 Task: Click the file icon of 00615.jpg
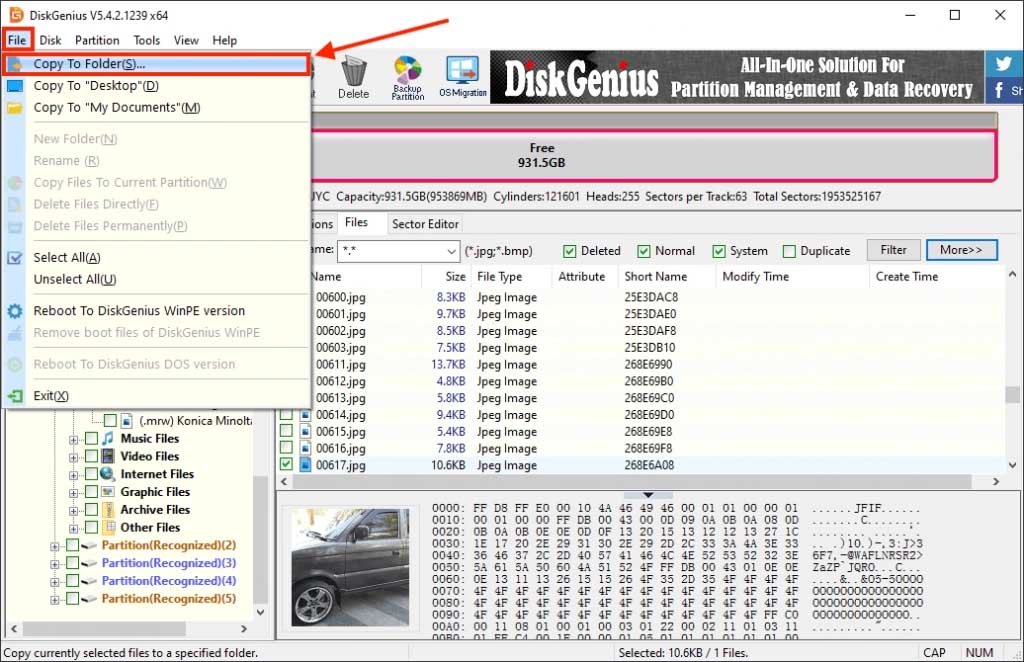coord(305,431)
